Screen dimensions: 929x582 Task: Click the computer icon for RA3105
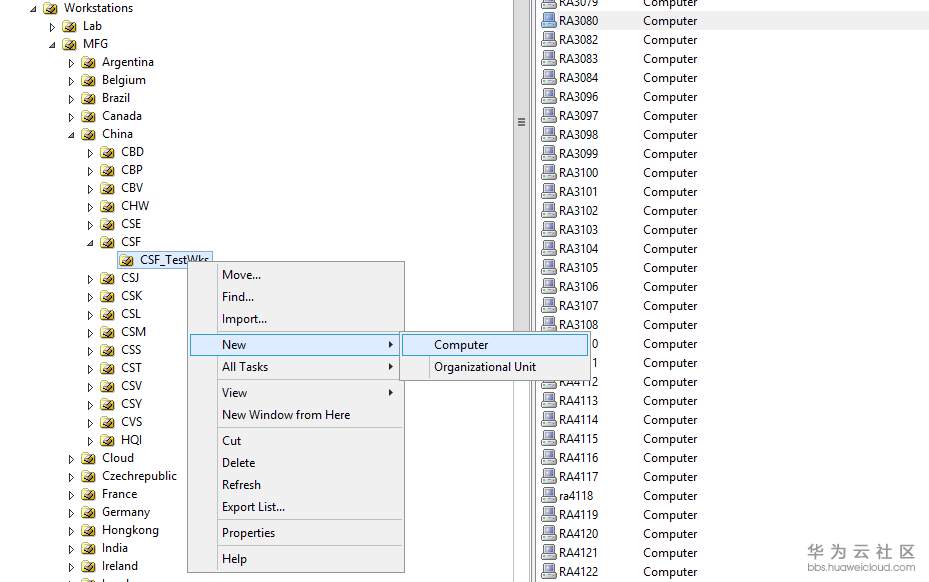[x=549, y=267]
